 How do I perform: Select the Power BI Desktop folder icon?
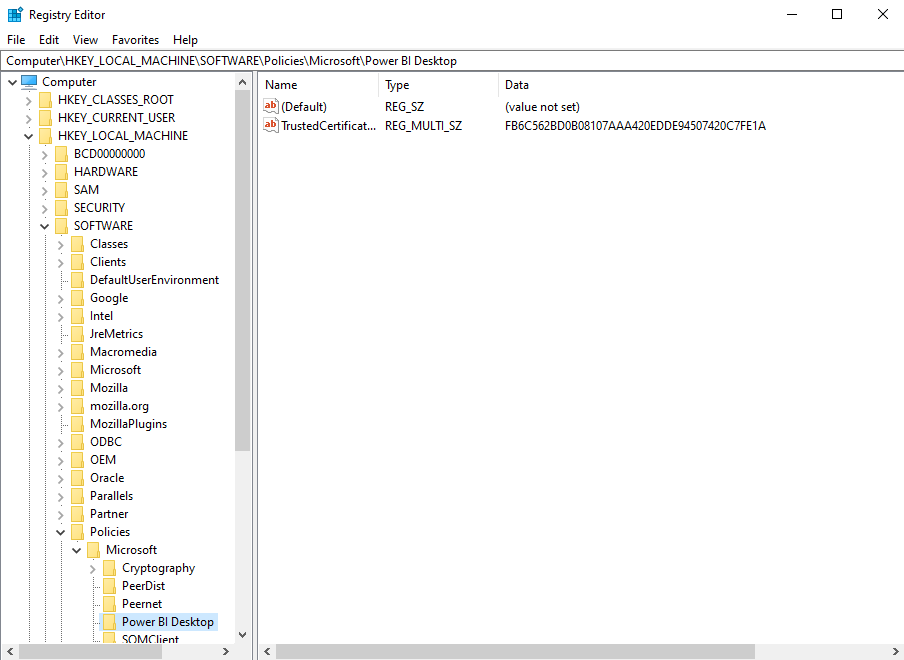[x=108, y=621]
